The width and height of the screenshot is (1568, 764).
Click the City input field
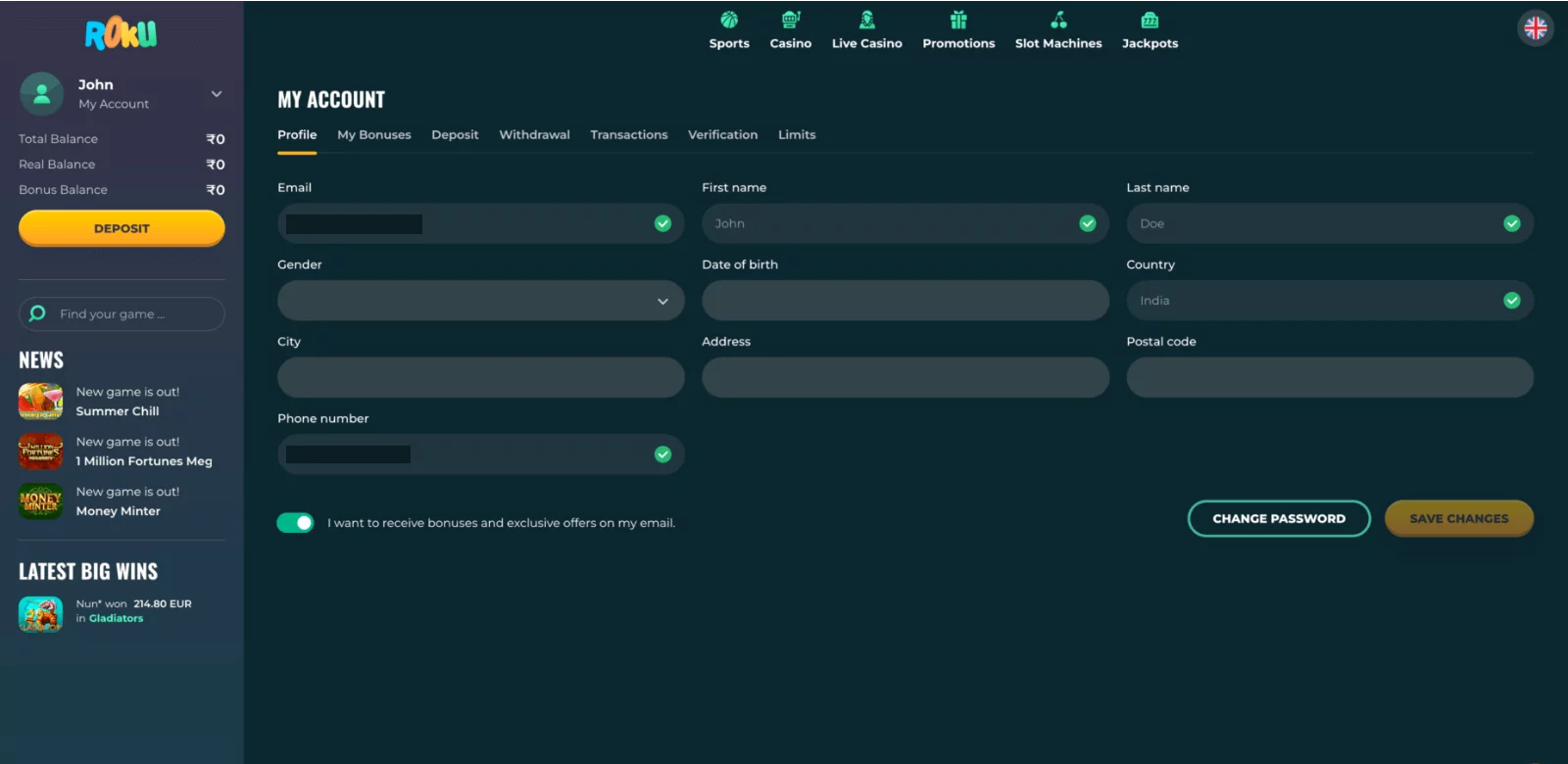click(x=481, y=377)
